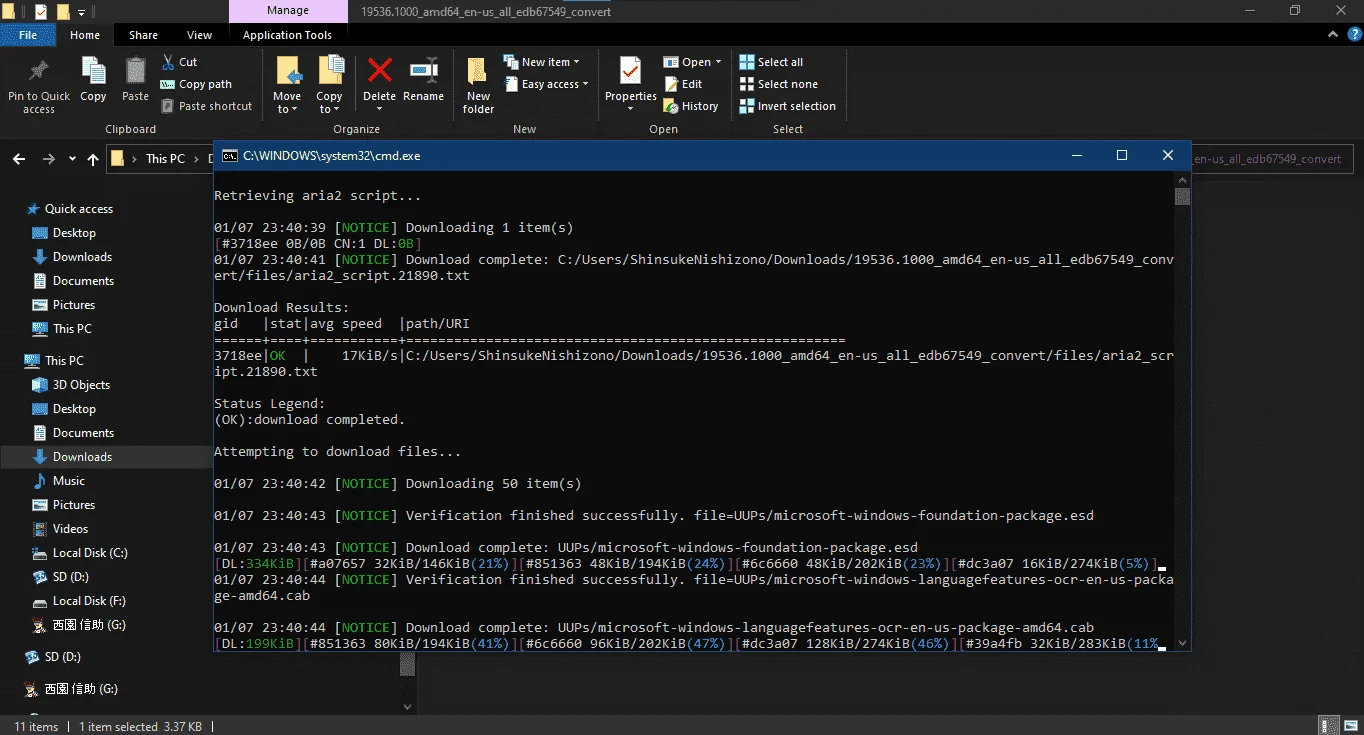
Task: Click the Cut scissors command
Action: [179, 62]
